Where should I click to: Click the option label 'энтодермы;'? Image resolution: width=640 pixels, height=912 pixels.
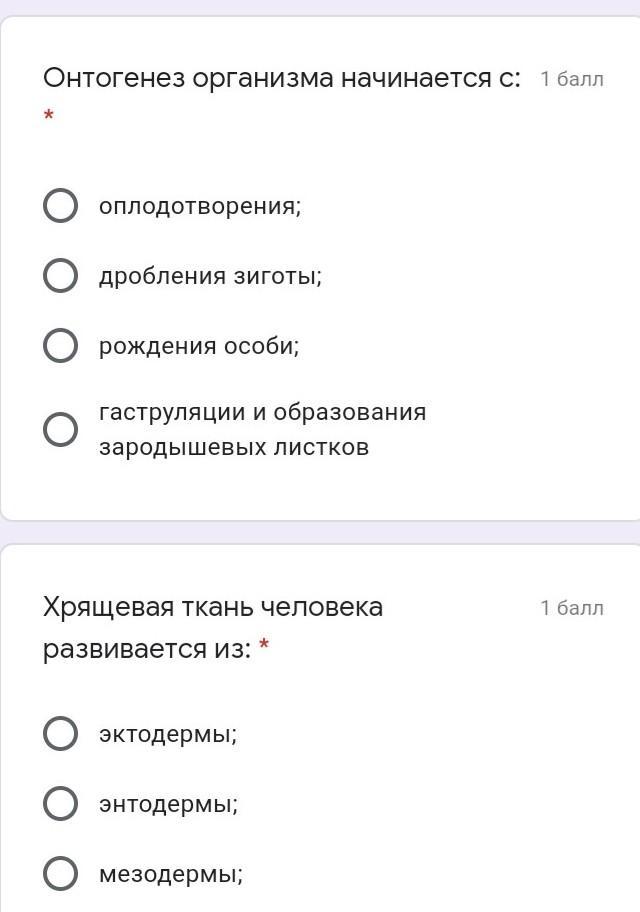pos(168,804)
